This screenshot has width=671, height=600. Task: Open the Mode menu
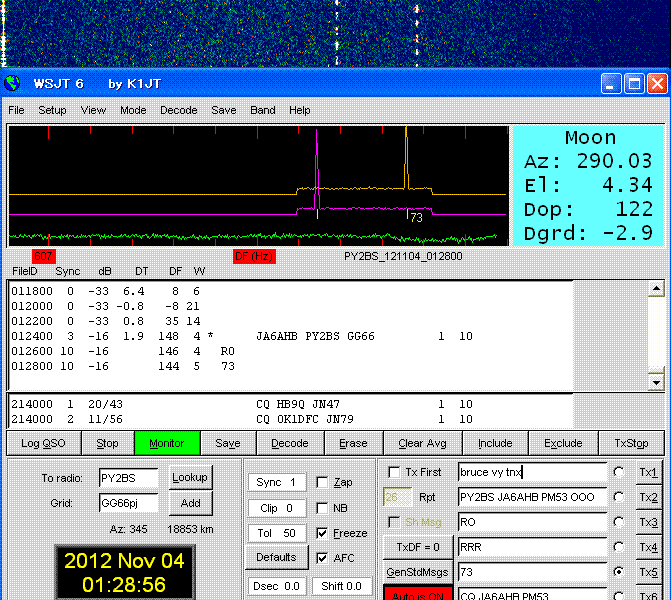pyautogui.click(x=133, y=110)
